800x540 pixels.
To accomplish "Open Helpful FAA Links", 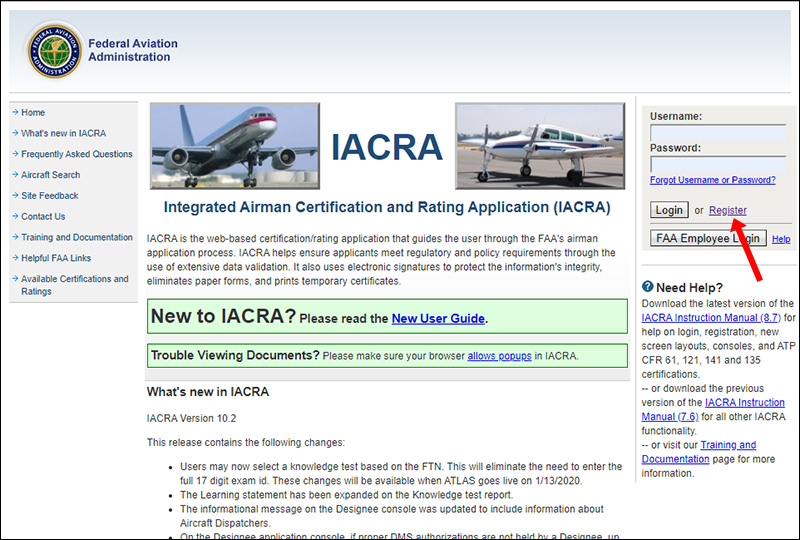I will tap(56, 258).
